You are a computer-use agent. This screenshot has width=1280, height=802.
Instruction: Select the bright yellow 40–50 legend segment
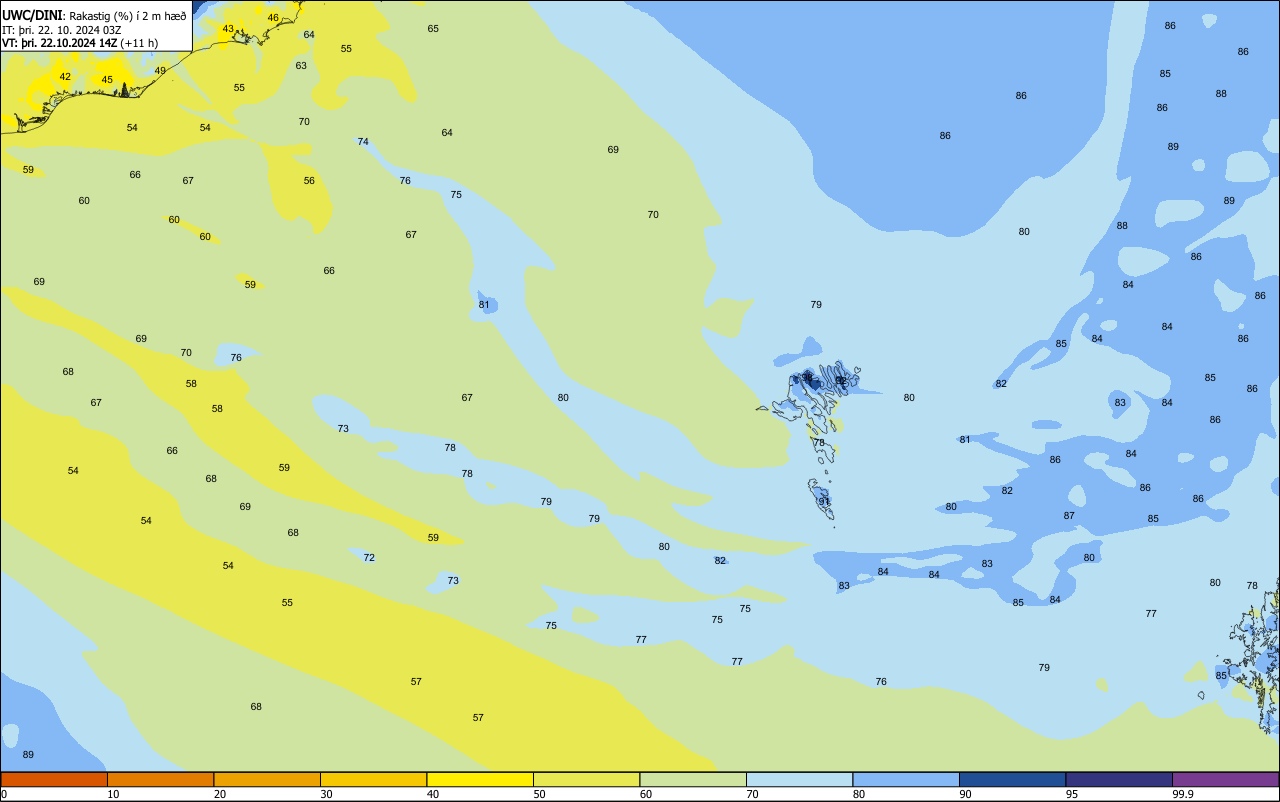(x=480, y=779)
